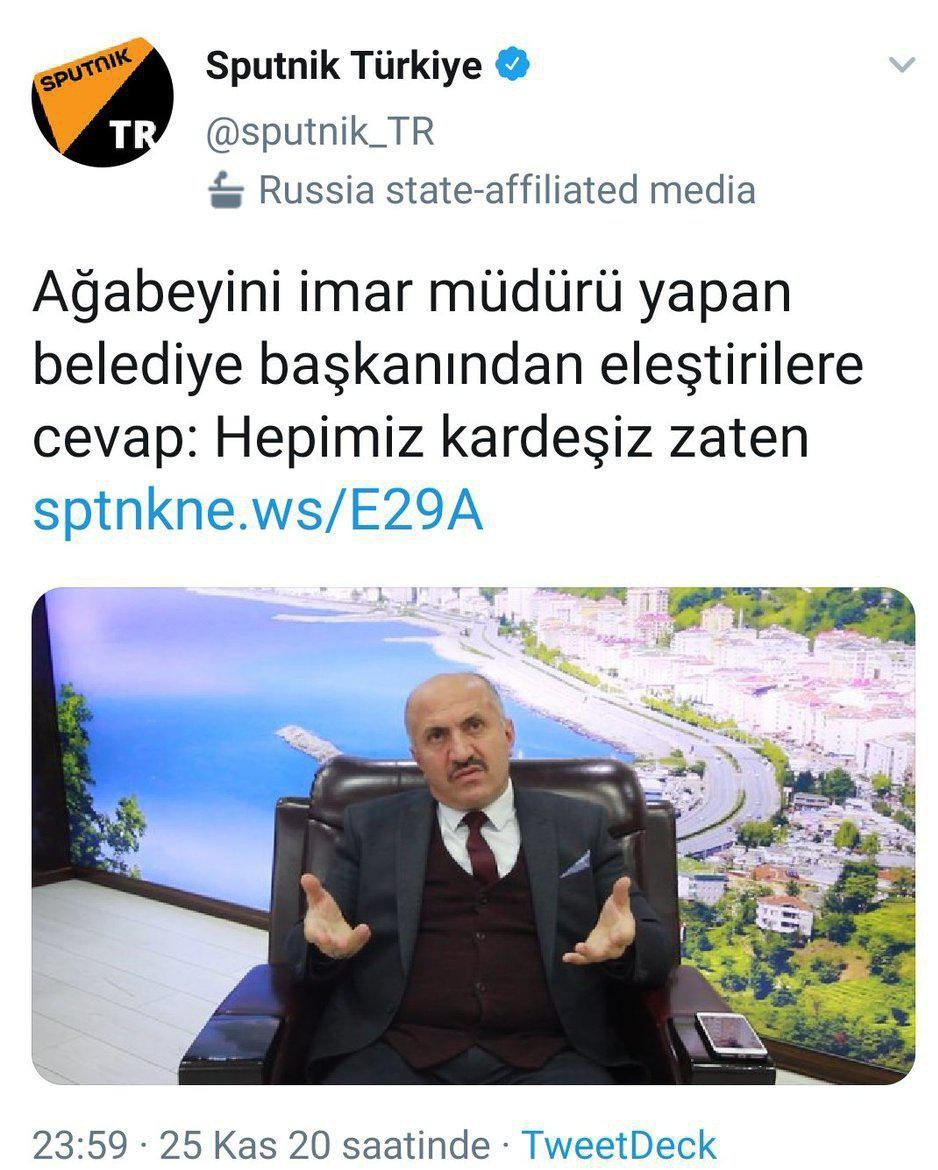Open the TweetDeck source link
938x1170 pixels.
click(x=619, y=1145)
